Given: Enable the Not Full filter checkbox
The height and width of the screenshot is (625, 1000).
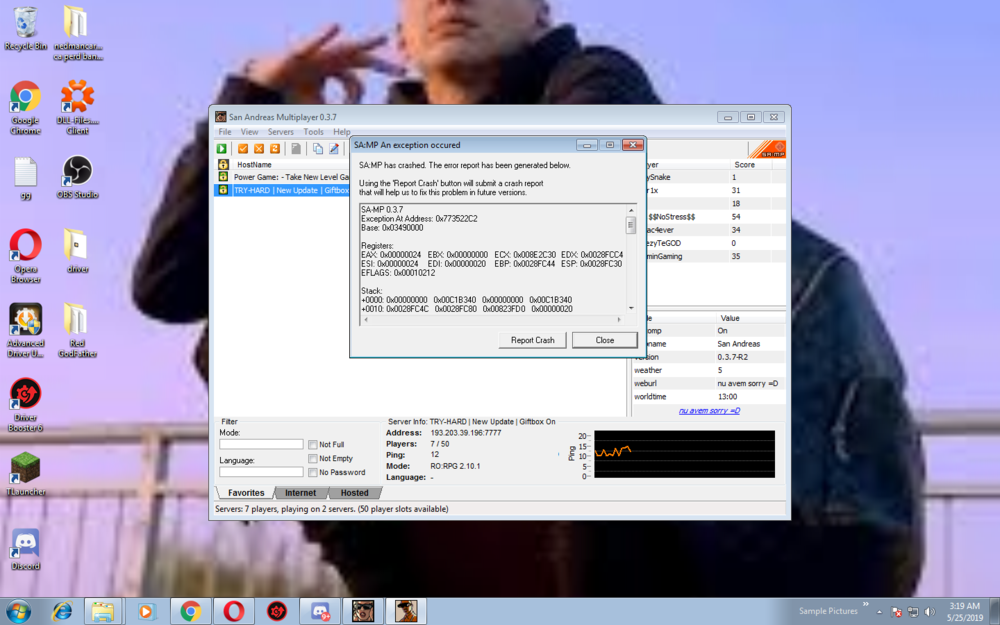Looking at the screenshot, I should (x=312, y=445).
